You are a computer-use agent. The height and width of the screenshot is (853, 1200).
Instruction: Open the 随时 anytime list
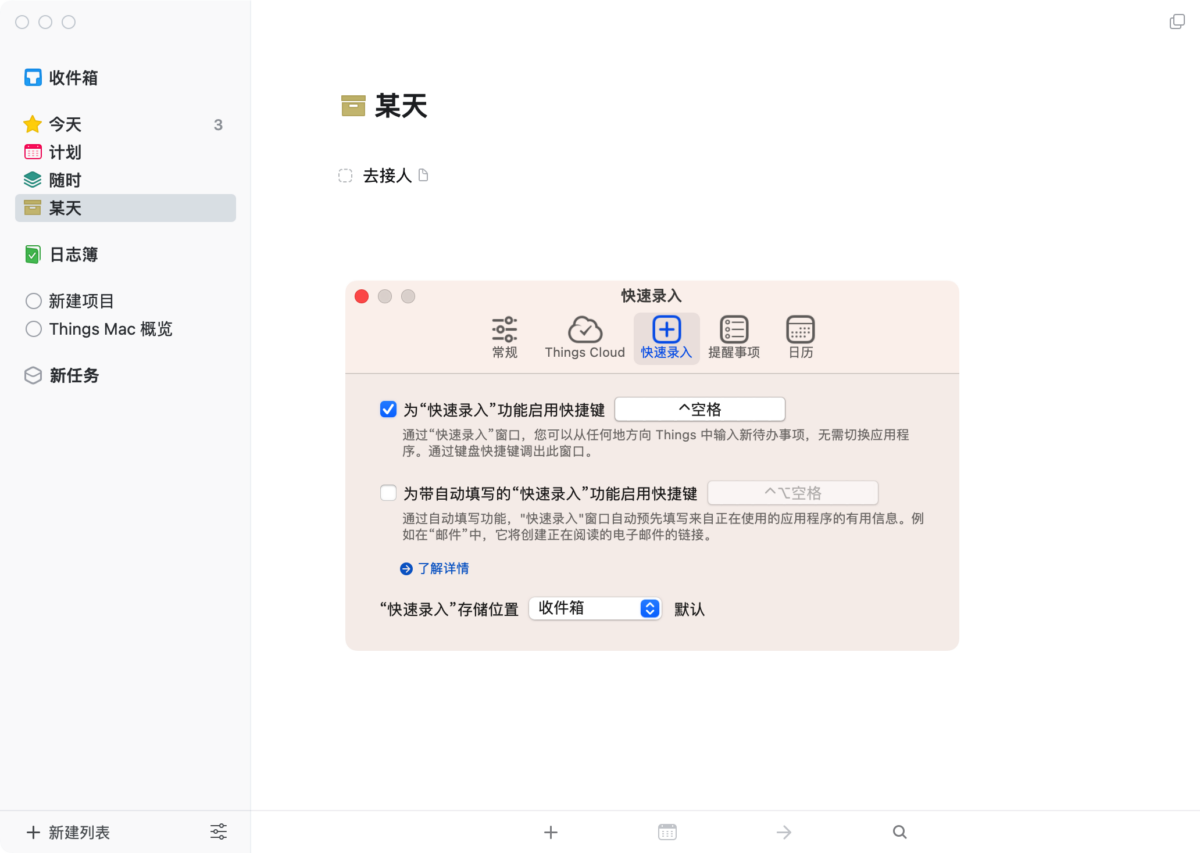125,180
